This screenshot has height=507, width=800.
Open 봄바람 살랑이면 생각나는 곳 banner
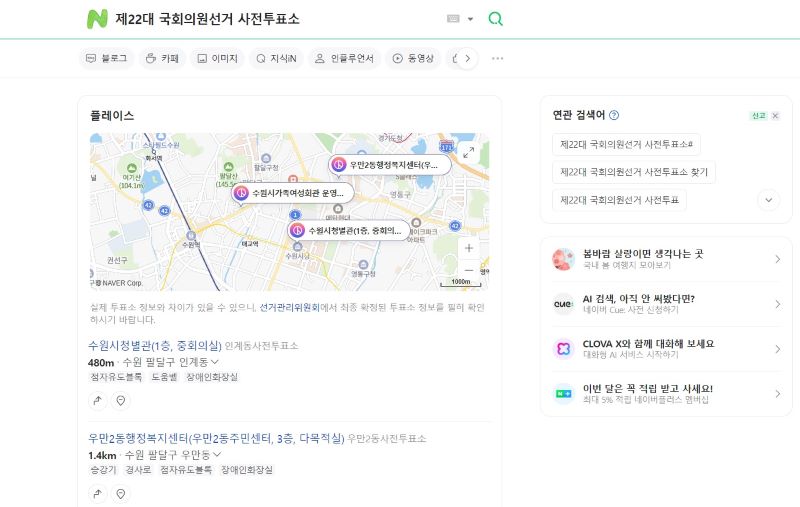666,259
